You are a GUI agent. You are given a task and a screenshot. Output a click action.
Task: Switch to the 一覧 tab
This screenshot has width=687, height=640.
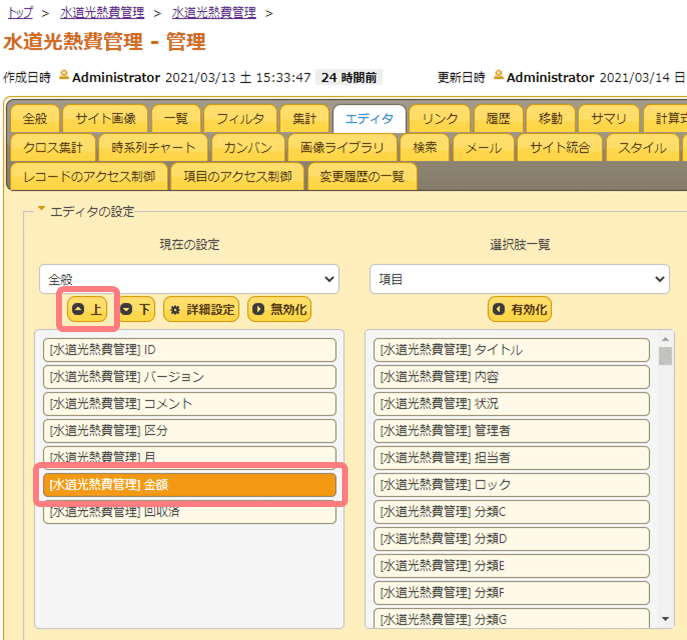[176, 118]
